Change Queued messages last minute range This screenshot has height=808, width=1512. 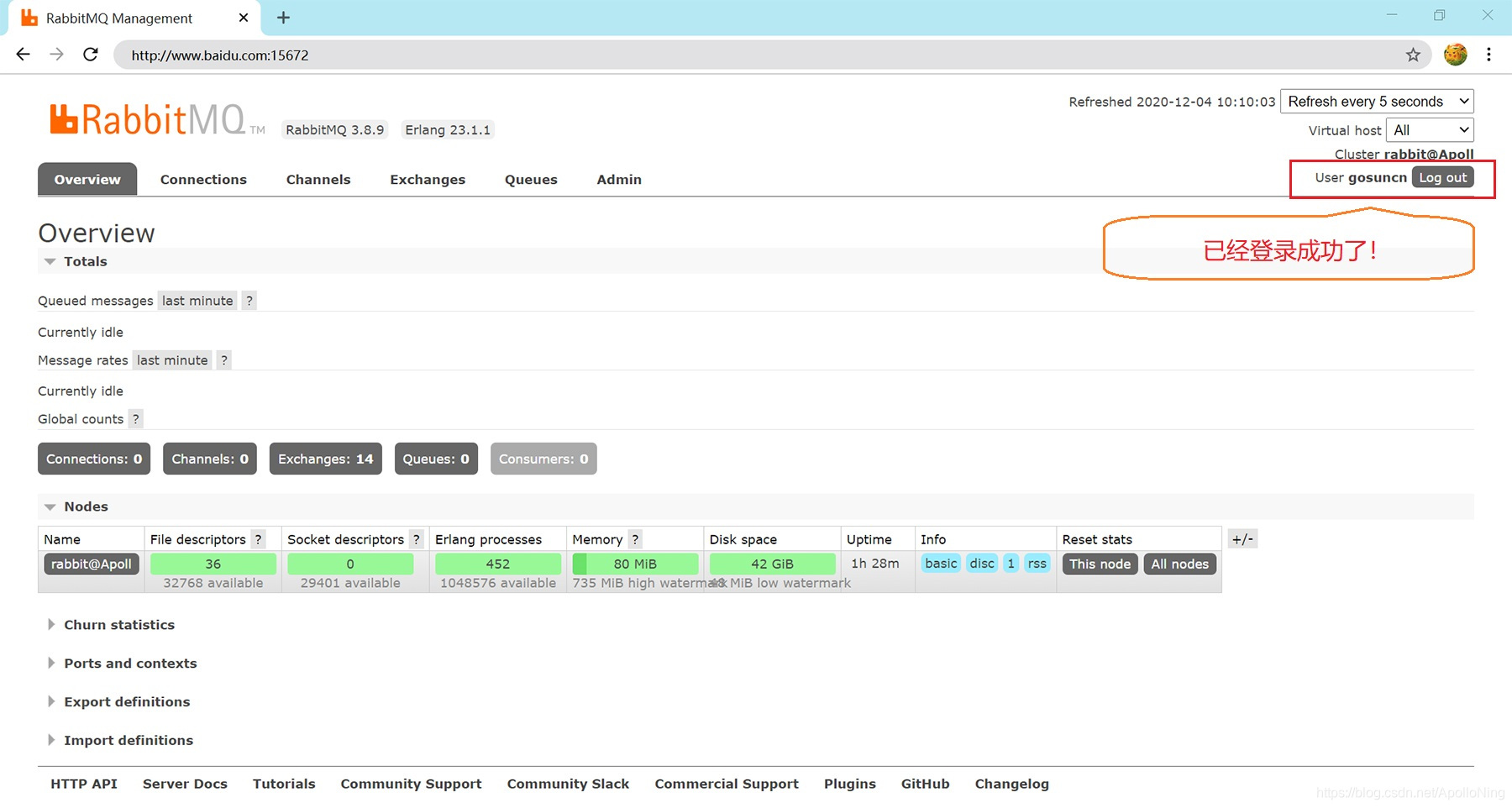click(x=197, y=301)
